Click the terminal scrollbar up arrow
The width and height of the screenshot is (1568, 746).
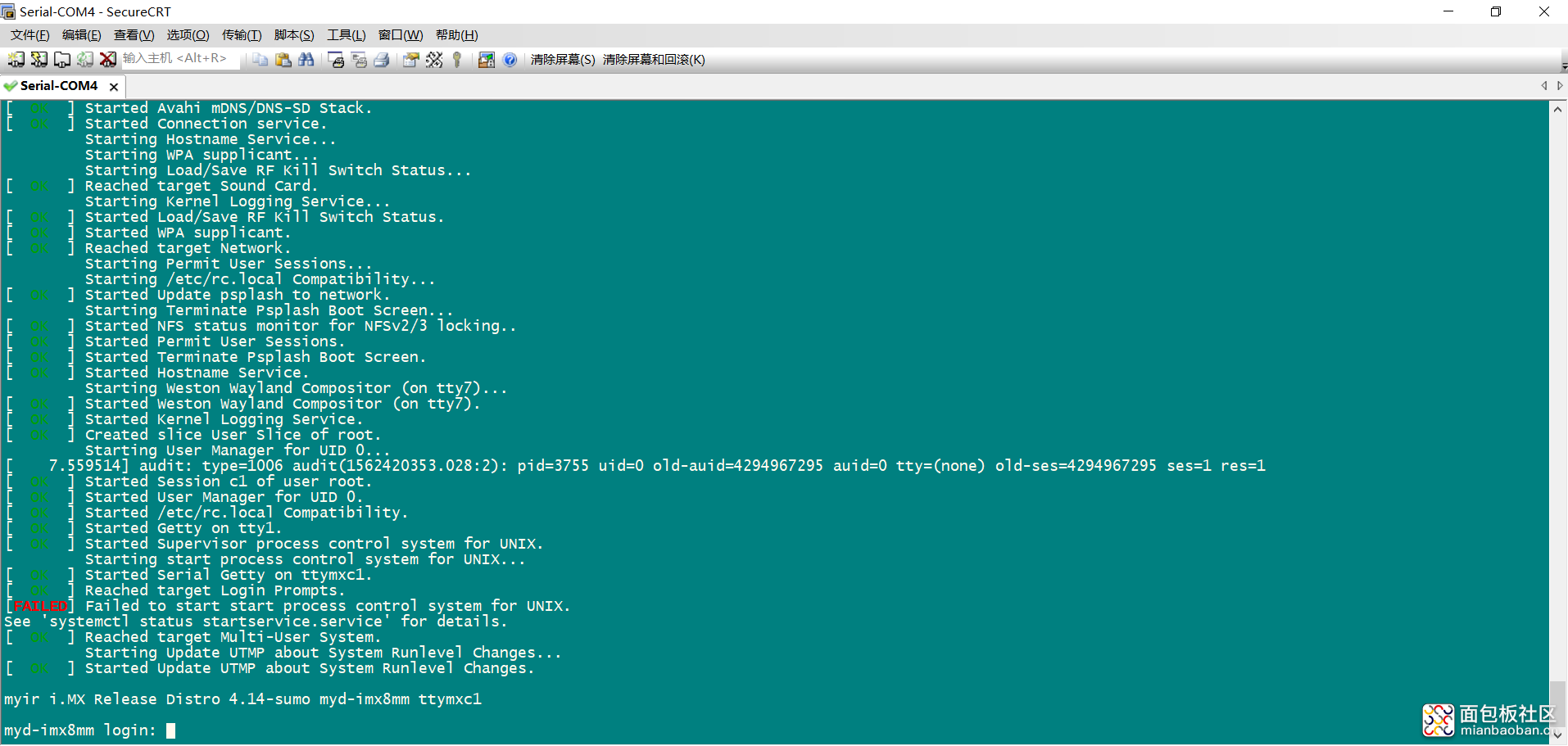tap(1558, 110)
